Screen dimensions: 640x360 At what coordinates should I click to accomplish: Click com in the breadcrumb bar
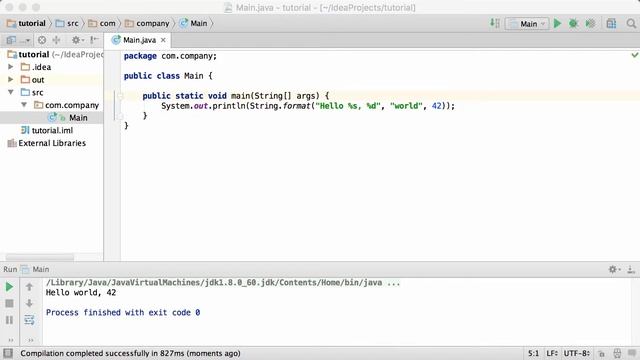click(x=102, y=23)
